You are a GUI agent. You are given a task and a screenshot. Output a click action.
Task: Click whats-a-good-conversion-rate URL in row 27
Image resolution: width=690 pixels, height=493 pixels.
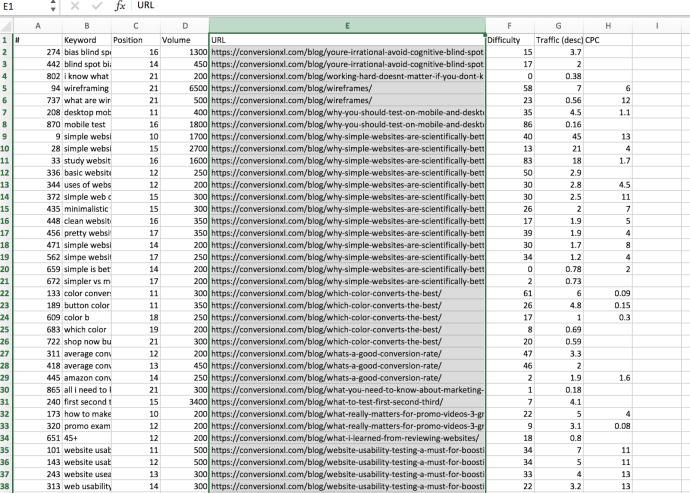click(347, 353)
